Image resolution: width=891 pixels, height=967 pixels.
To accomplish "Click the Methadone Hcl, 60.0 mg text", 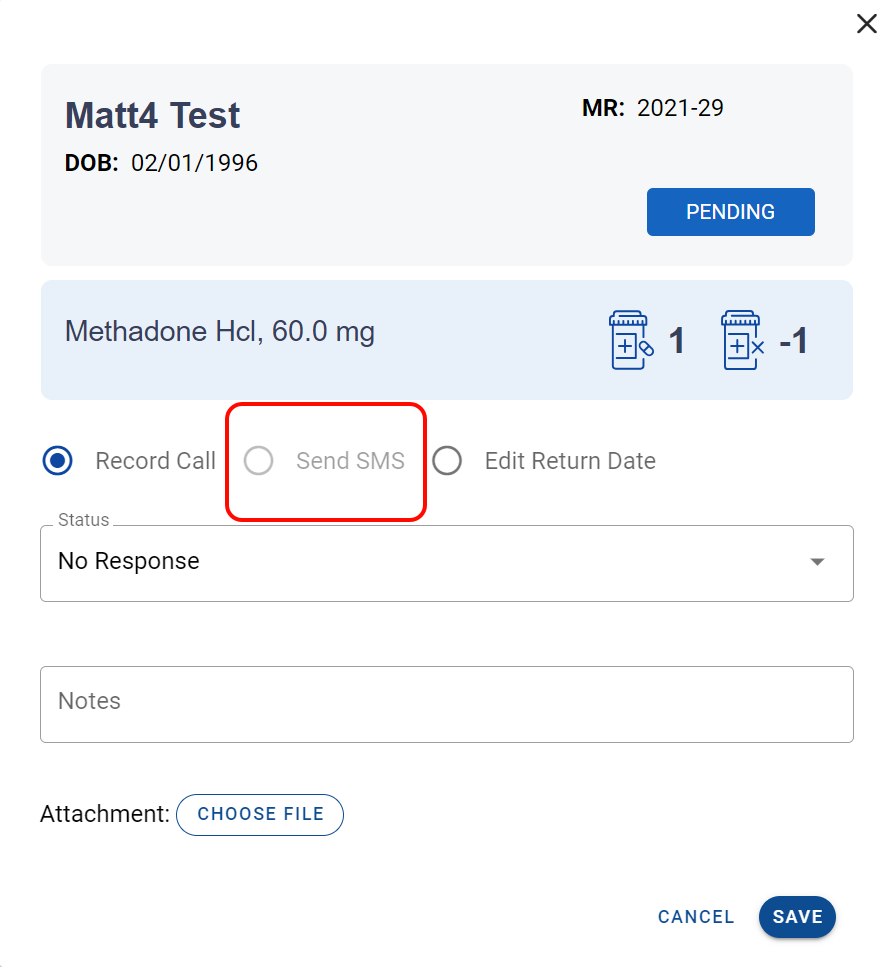I will [x=220, y=331].
